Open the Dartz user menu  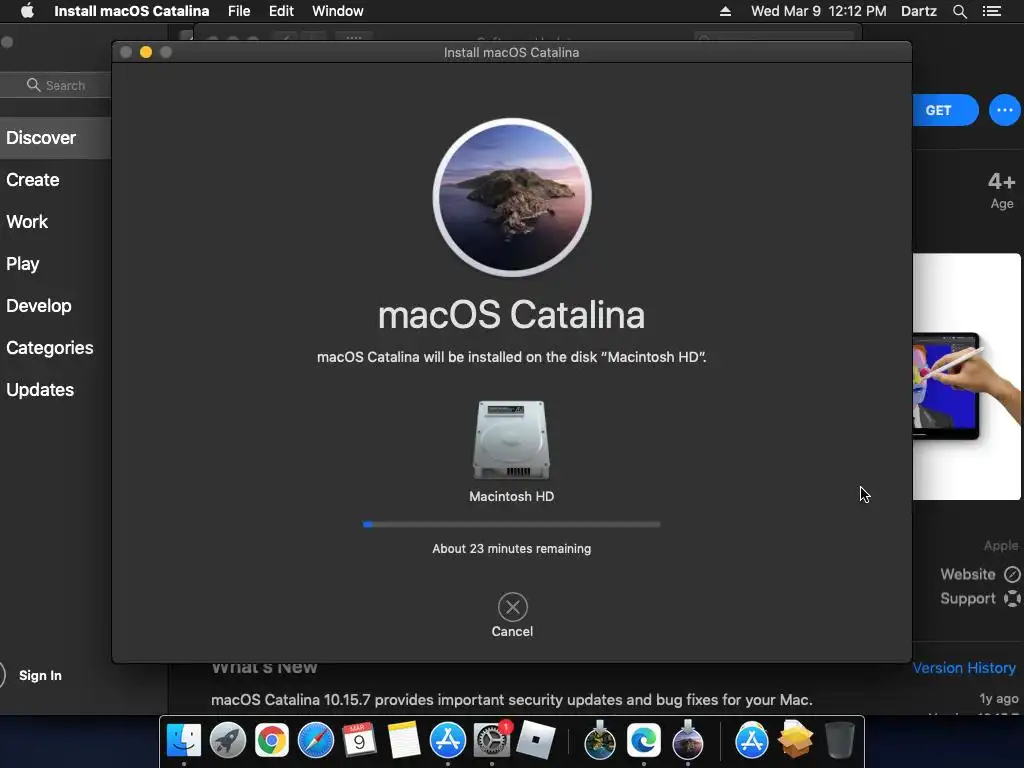(x=918, y=11)
